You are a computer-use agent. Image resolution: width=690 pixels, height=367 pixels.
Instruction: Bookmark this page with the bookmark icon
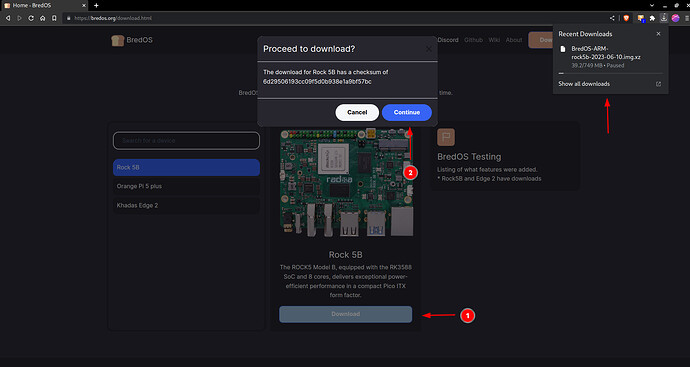point(54,18)
